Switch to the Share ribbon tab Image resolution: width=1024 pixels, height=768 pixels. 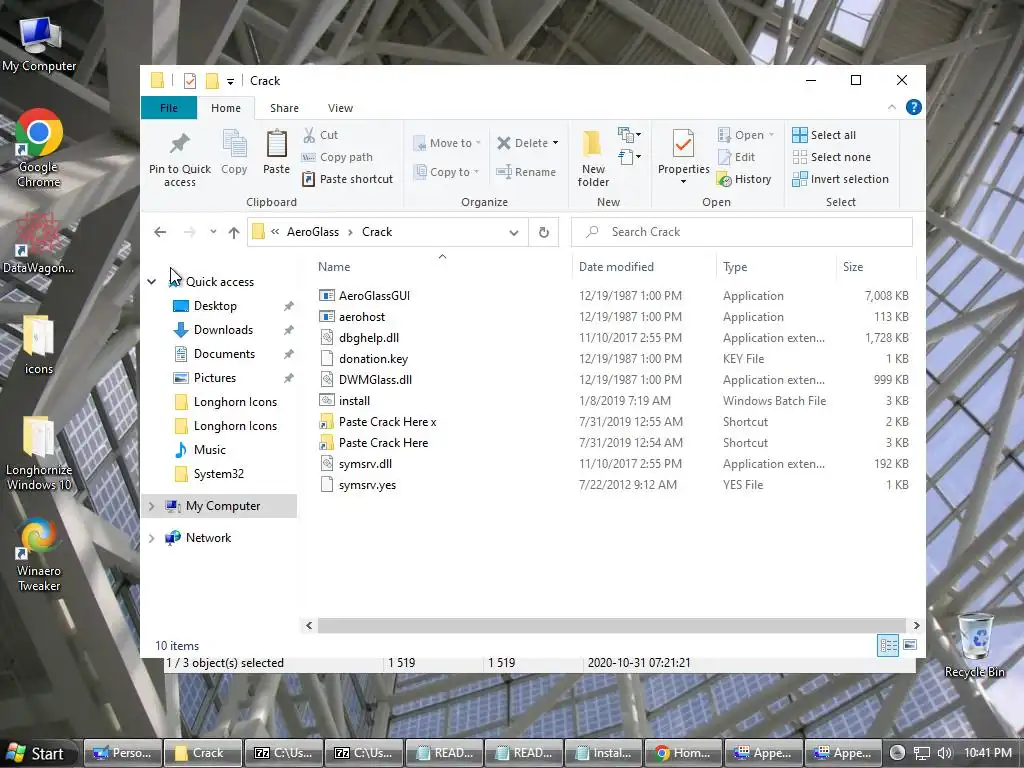(284, 108)
